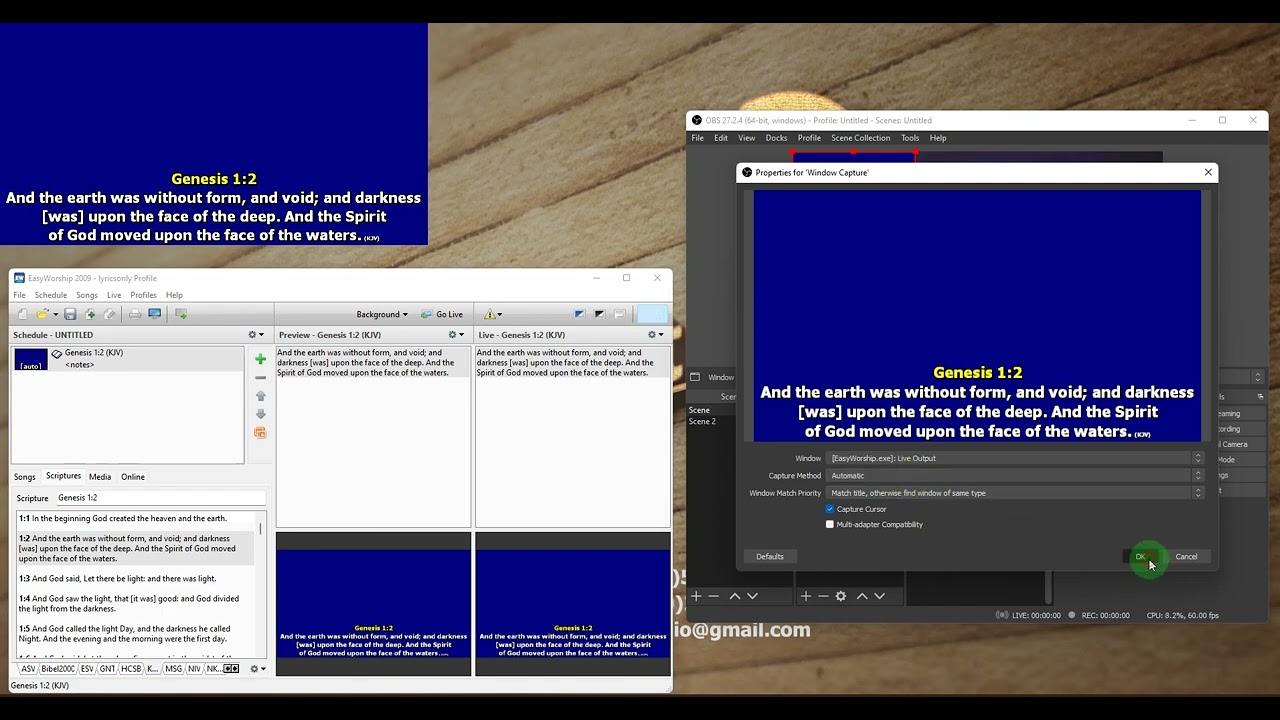The image size is (1280, 720).
Task: Click the gray minus remove-from-schedule icon
Action: coord(261,378)
